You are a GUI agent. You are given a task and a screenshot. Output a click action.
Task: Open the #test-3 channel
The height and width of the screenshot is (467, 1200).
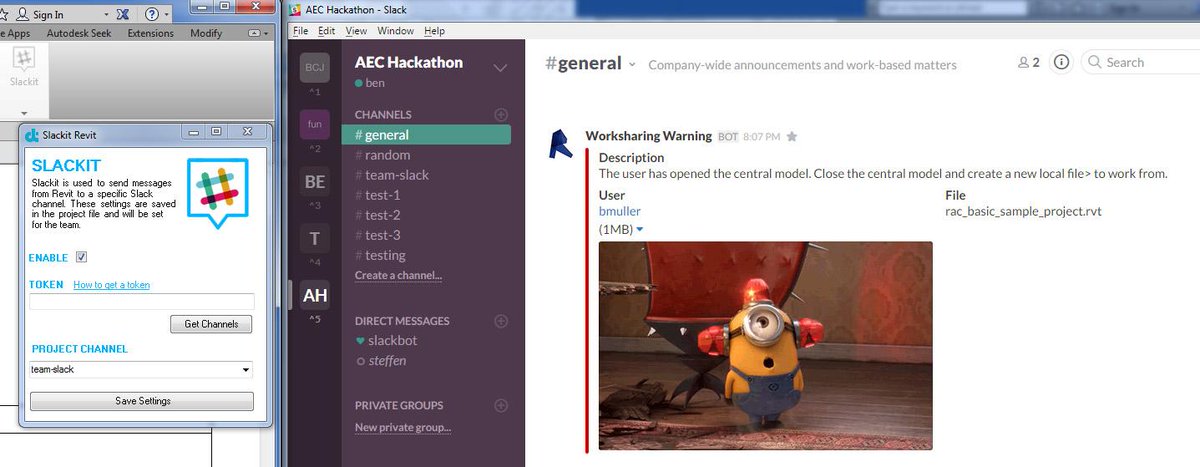[x=377, y=235]
